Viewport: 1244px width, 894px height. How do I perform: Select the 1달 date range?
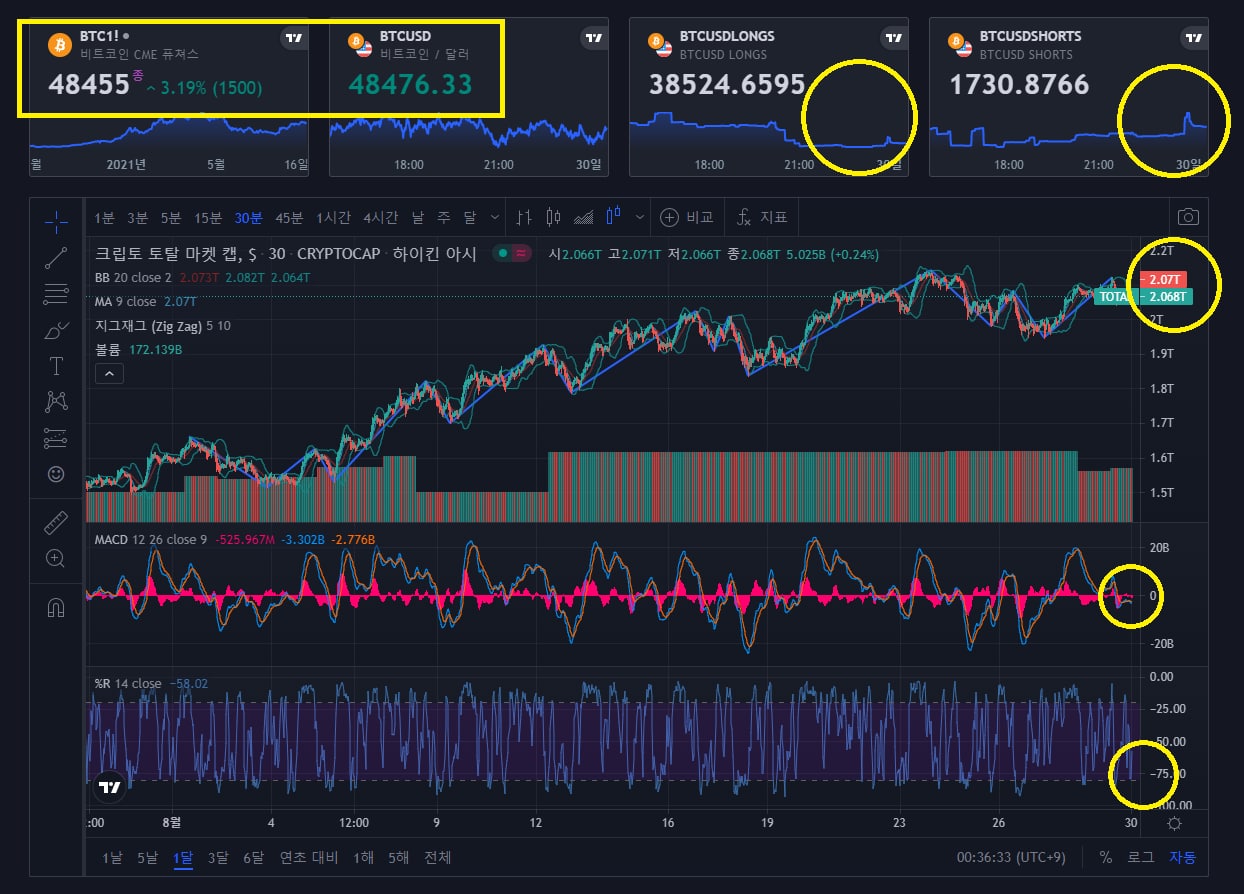click(x=182, y=857)
